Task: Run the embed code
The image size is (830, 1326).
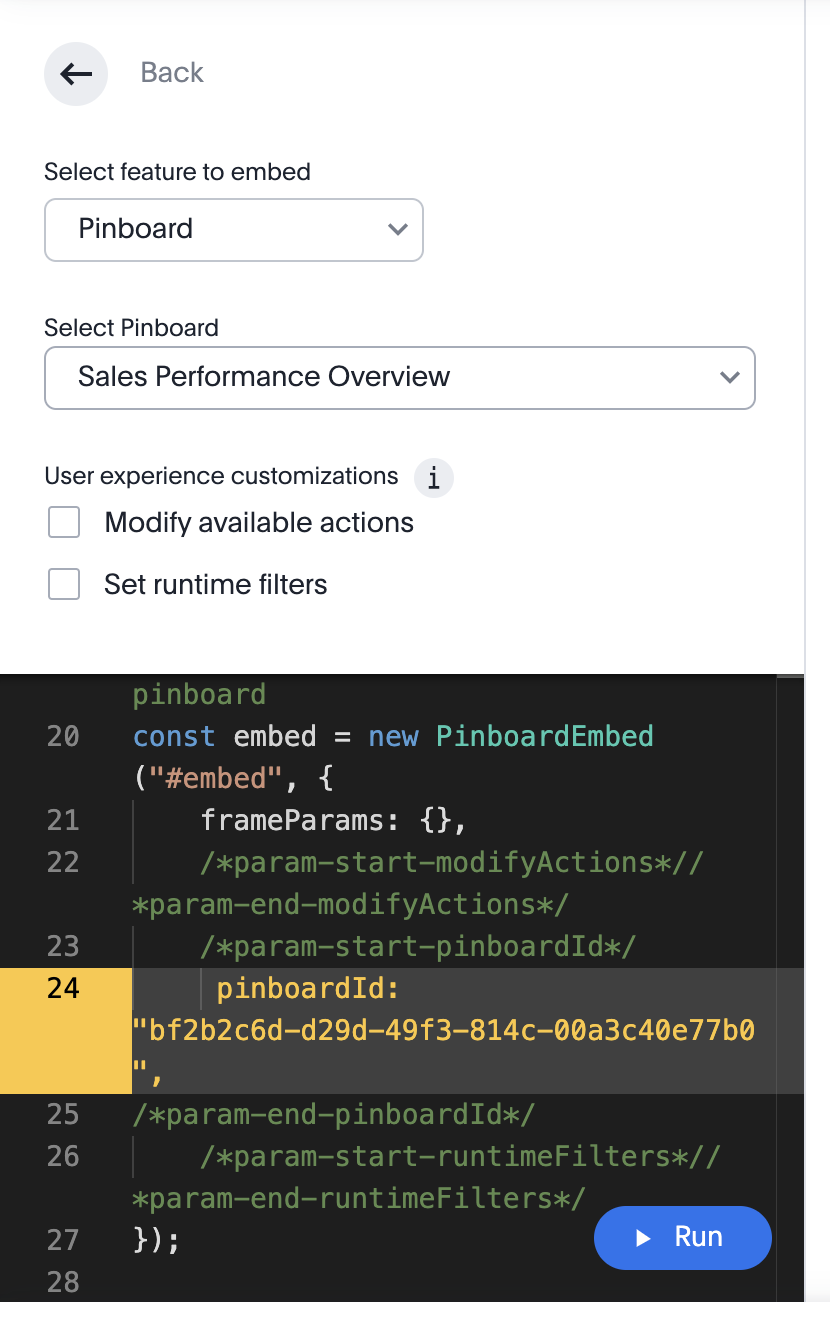Action: coord(683,1238)
